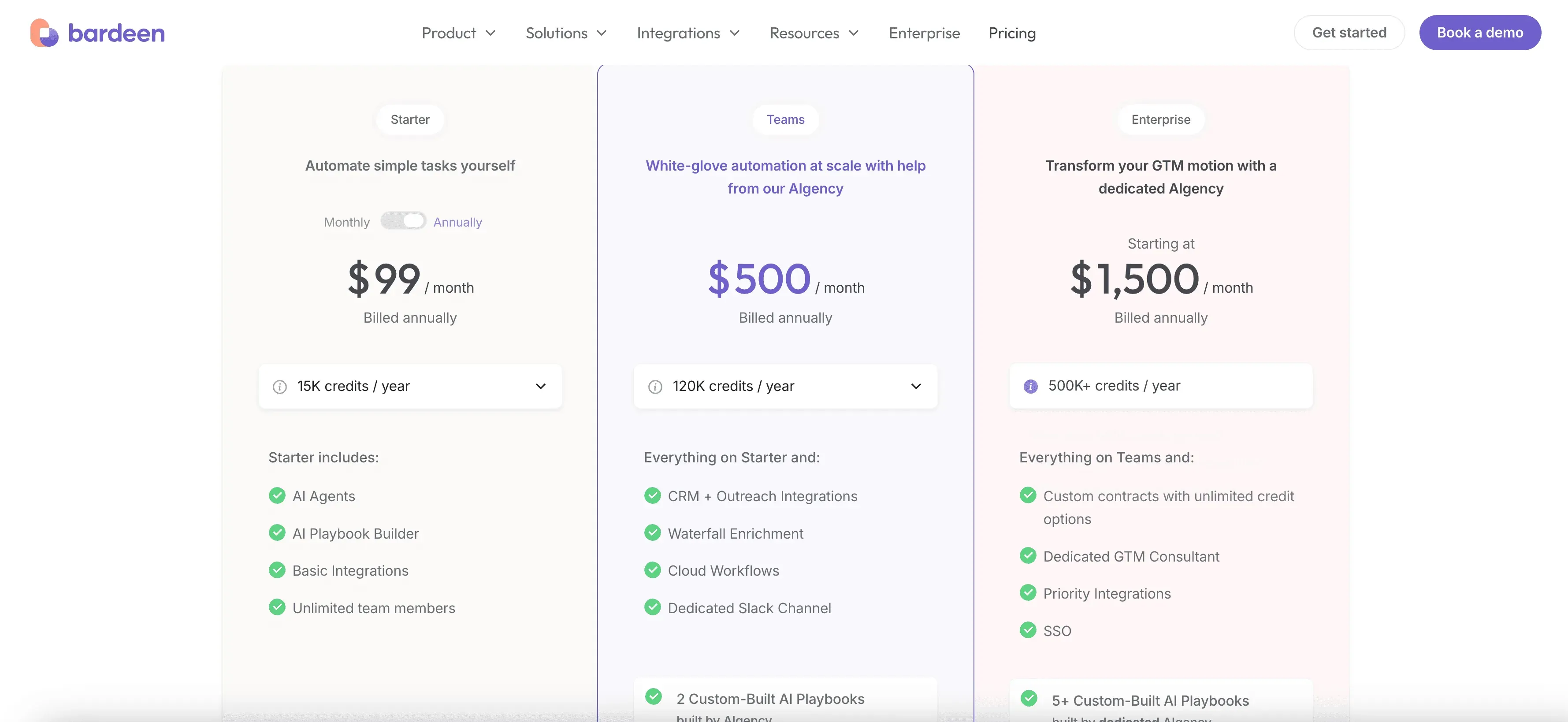This screenshot has width=1568, height=722.
Task: Click 'Billed annually' under Teams price
Action: pos(785,318)
